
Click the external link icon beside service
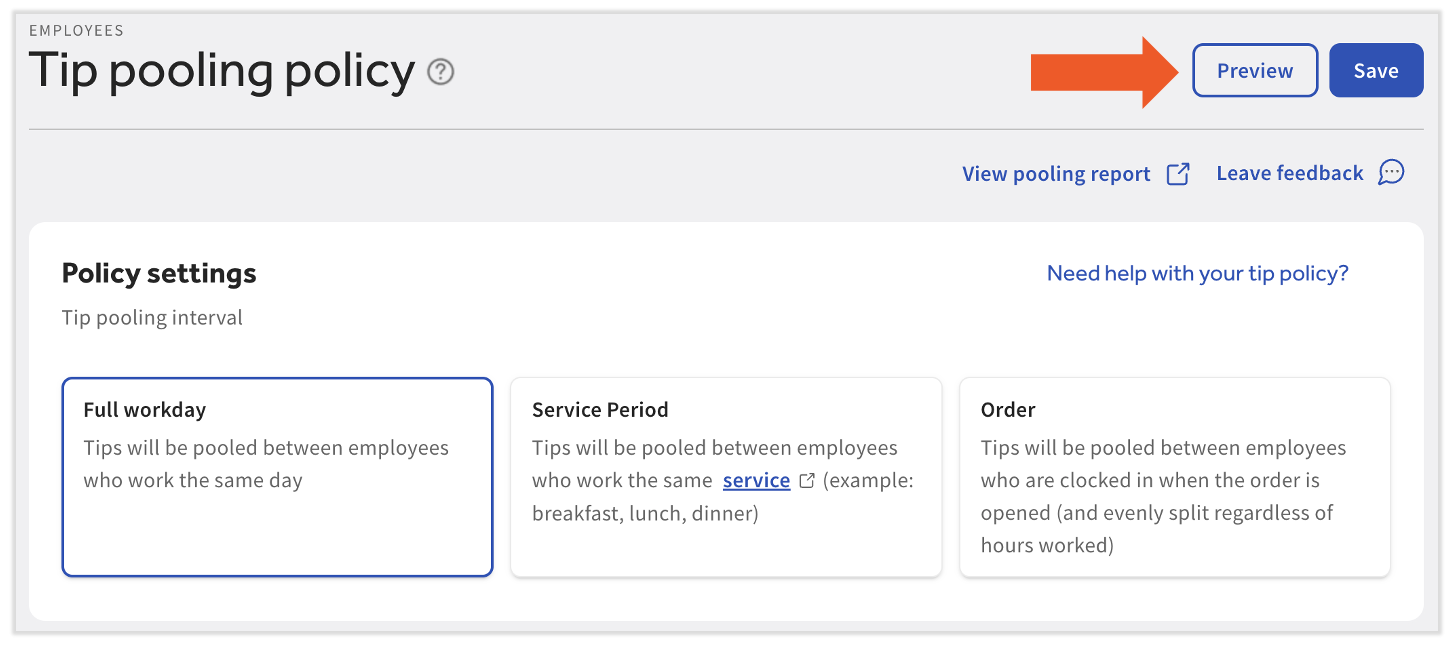(806, 479)
